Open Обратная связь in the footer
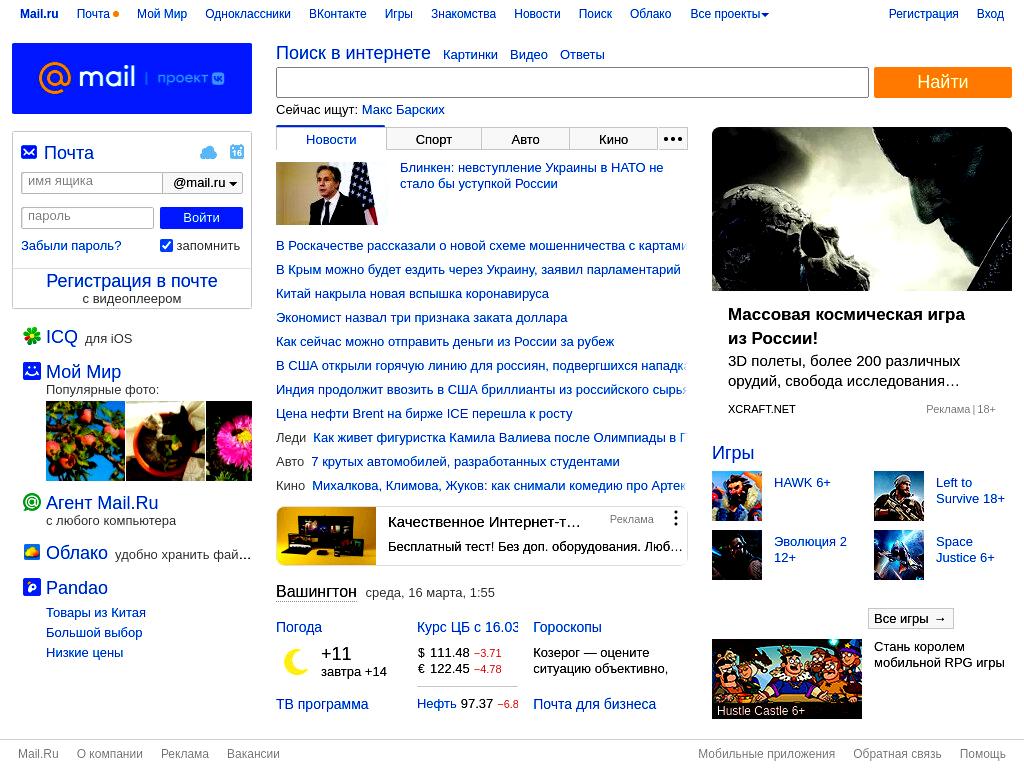 point(897,754)
